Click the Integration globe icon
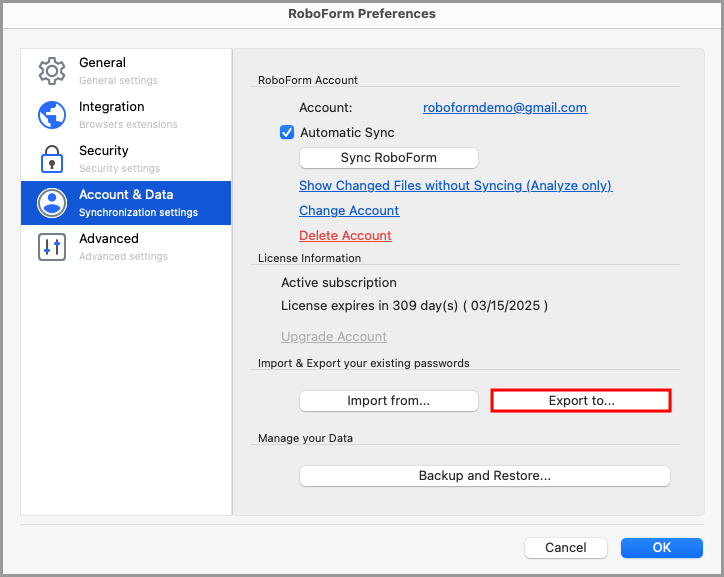This screenshot has width=724, height=577. point(52,115)
